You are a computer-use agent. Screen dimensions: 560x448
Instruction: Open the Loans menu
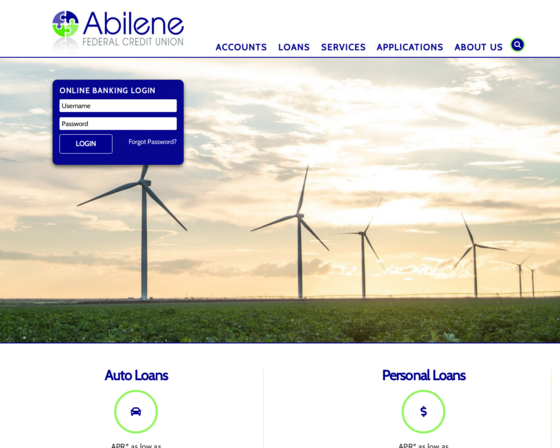(294, 47)
